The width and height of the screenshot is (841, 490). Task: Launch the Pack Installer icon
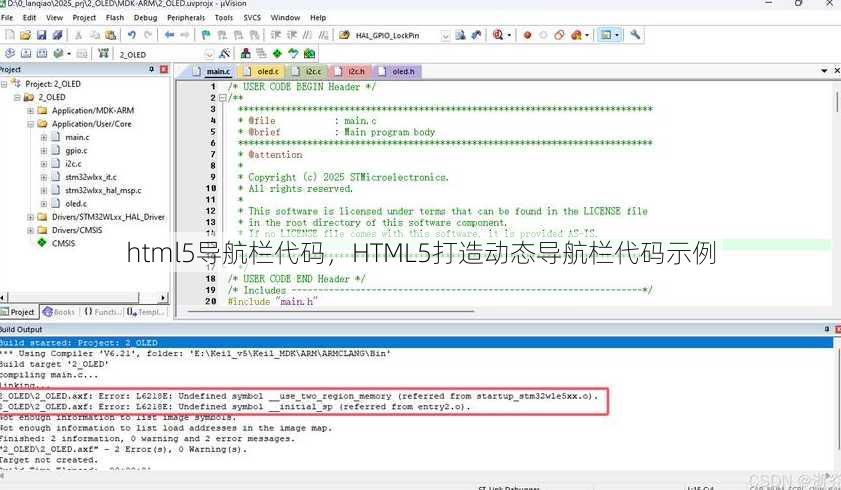(309, 54)
